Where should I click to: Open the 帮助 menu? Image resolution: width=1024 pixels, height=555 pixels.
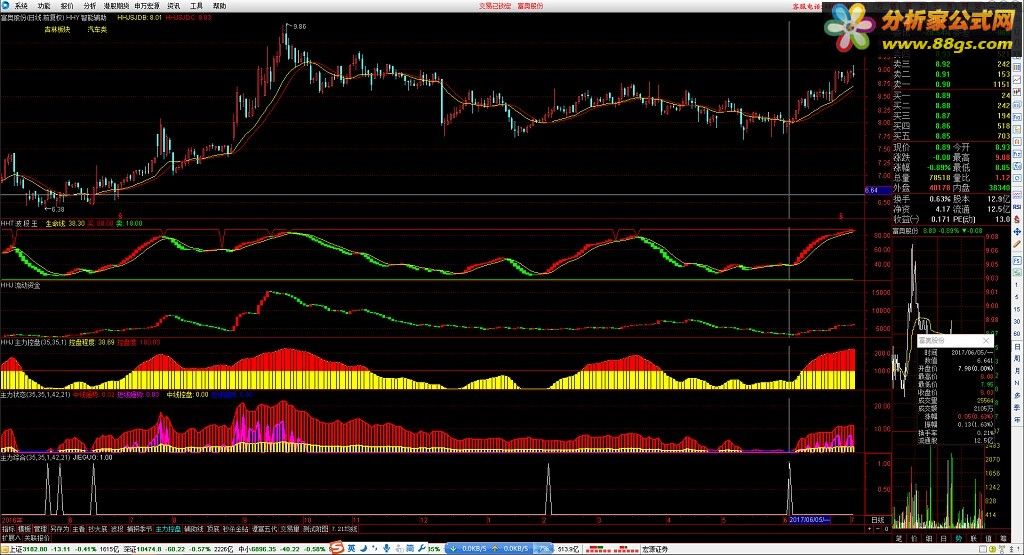point(219,6)
